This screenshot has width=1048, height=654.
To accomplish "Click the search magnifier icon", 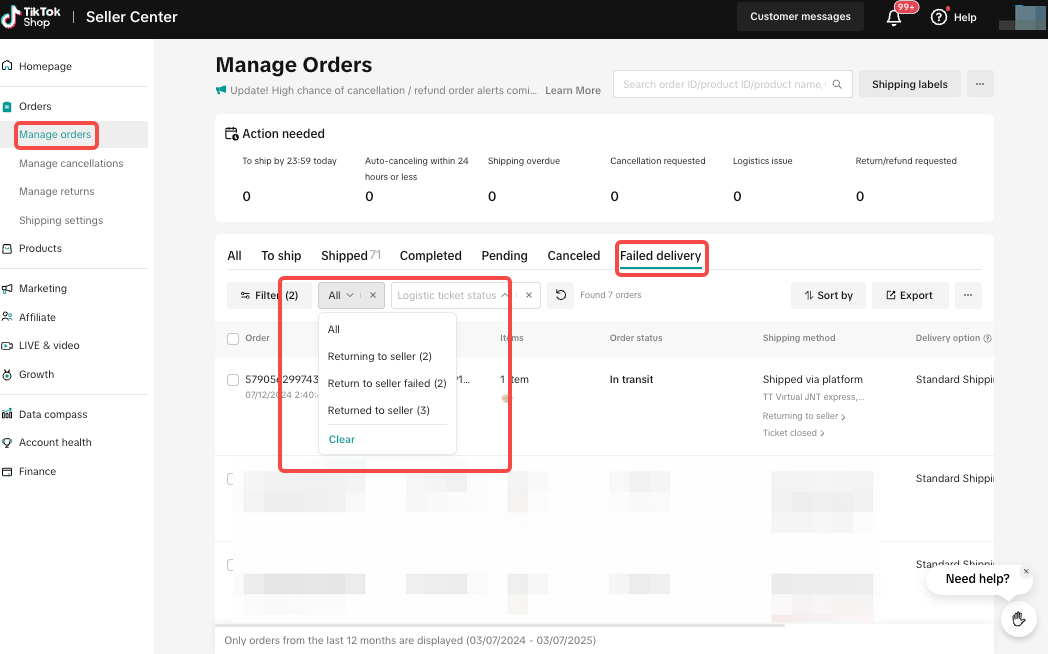I will pos(838,84).
